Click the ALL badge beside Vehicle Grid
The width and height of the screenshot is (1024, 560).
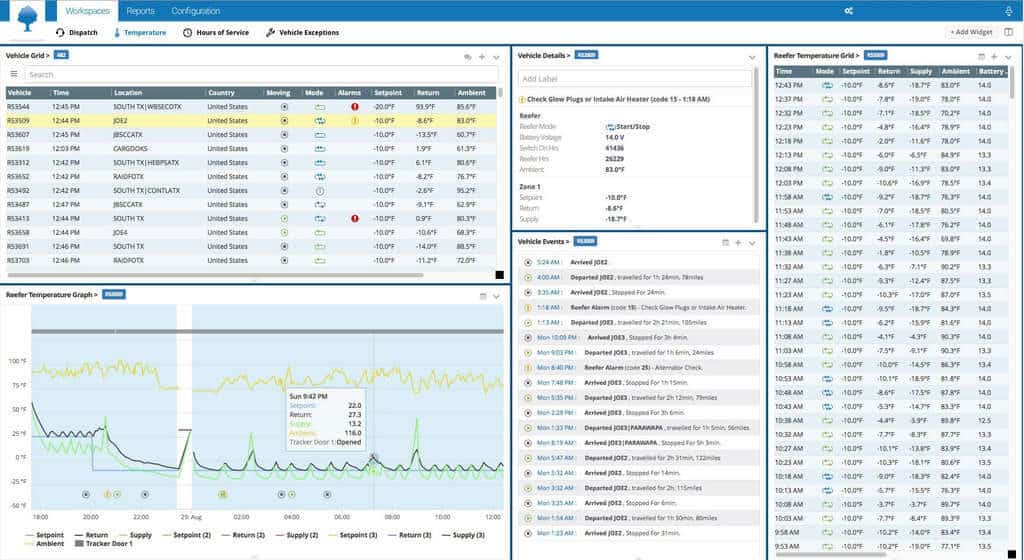(x=61, y=55)
